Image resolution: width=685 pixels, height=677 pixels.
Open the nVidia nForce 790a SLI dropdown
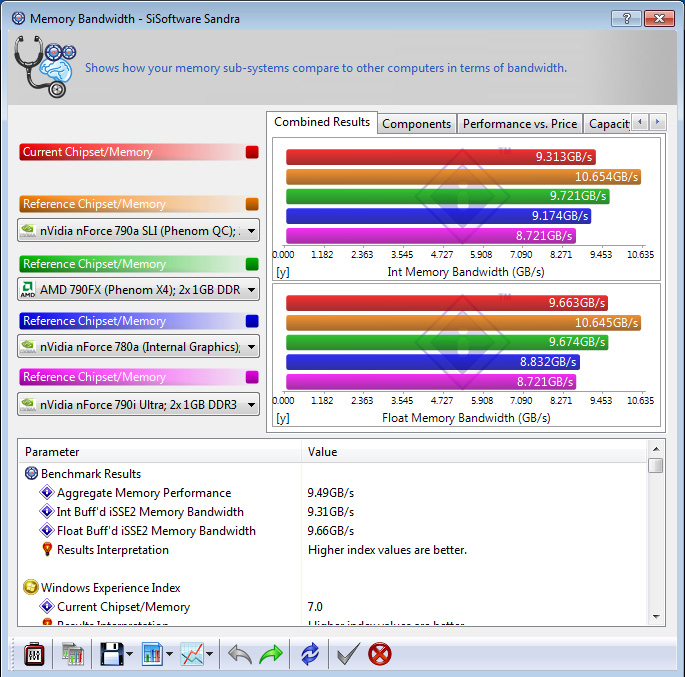pyautogui.click(x=138, y=230)
